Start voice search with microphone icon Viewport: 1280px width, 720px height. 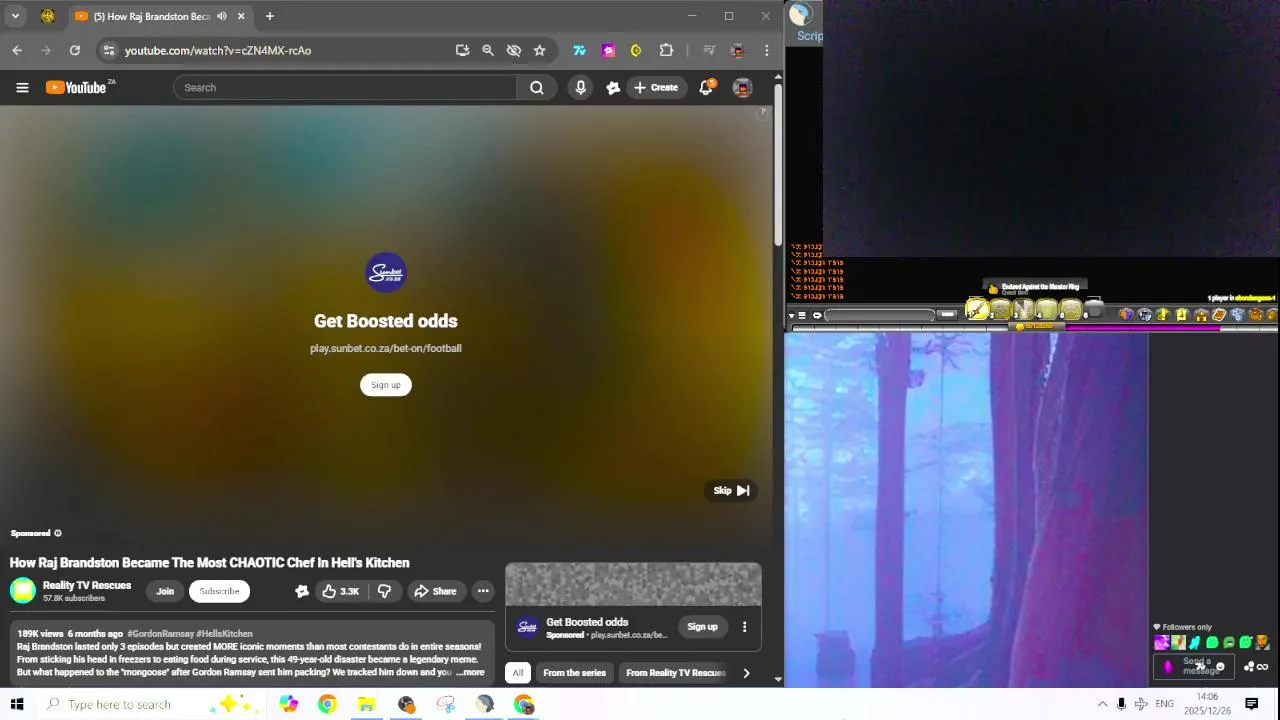coord(581,88)
